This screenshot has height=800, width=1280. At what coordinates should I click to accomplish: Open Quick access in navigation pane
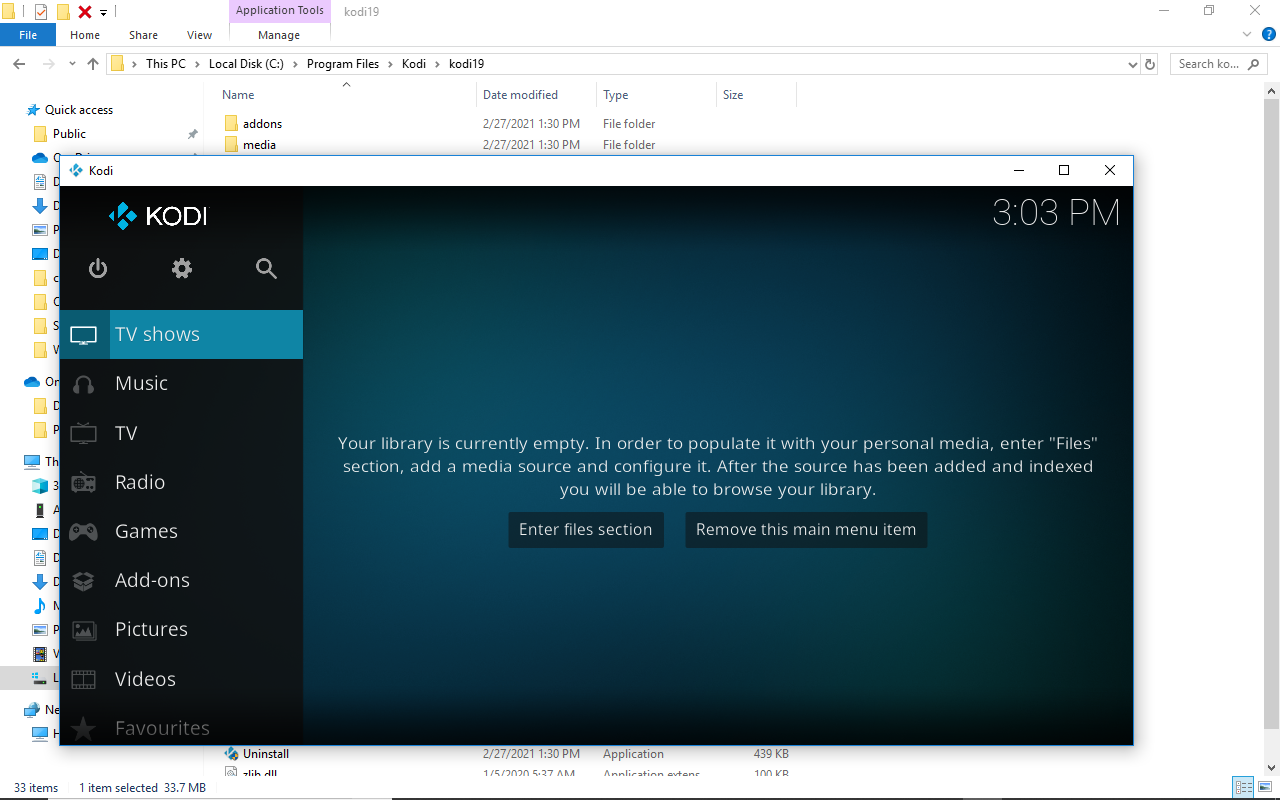coord(79,110)
